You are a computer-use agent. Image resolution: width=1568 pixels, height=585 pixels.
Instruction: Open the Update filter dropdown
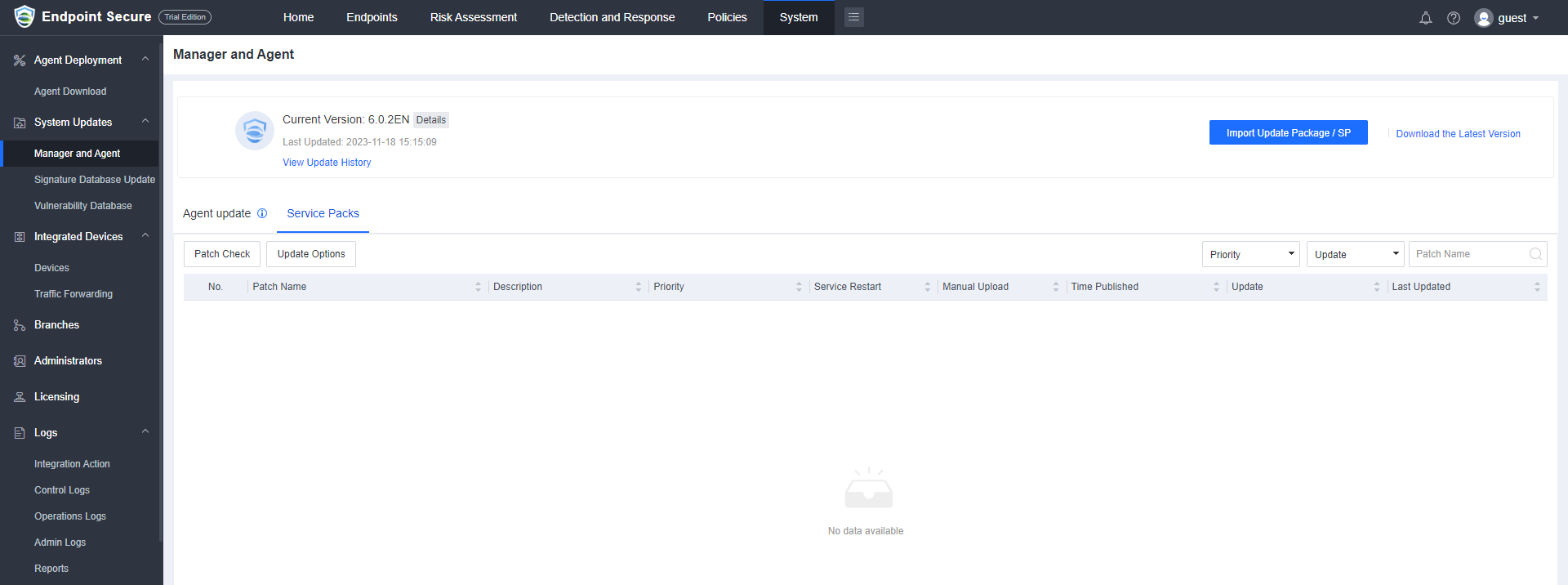pyautogui.click(x=1355, y=254)
